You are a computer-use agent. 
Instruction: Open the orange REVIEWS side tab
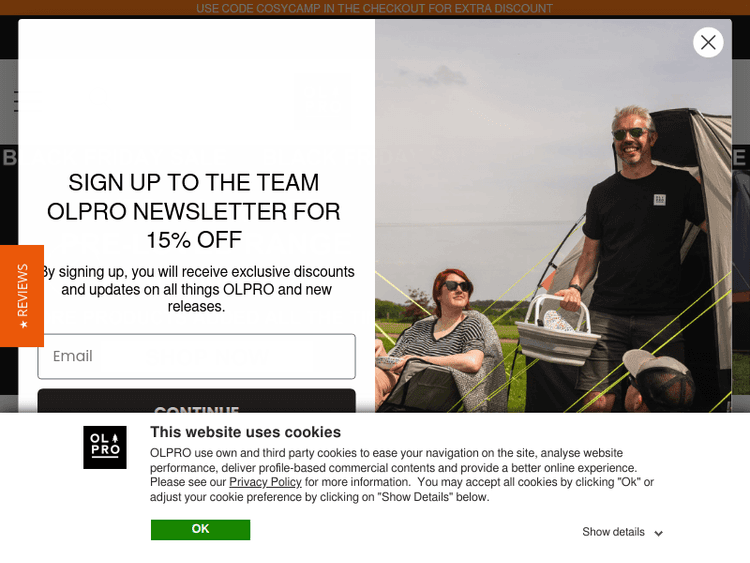[x=22, y=296]
